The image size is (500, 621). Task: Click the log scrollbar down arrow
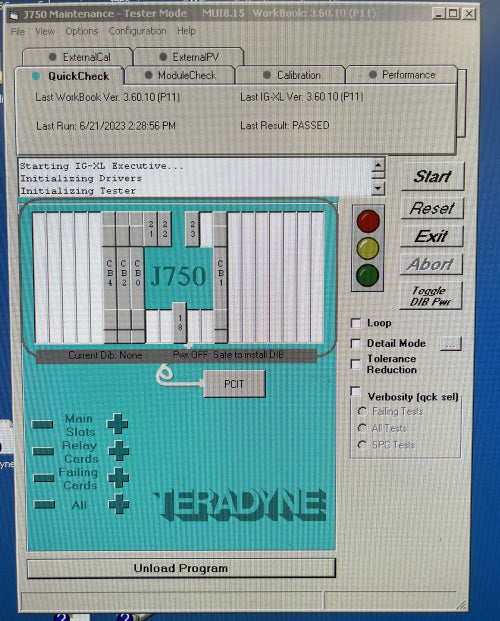click(378, 188)
